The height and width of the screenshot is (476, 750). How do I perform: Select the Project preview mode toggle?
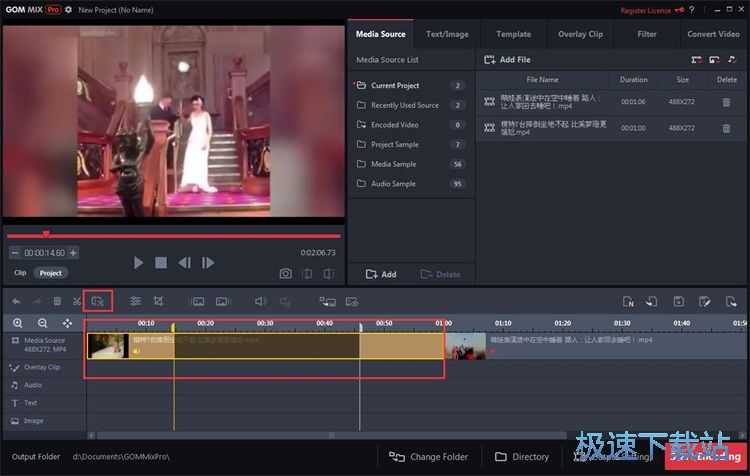(50, 272)
